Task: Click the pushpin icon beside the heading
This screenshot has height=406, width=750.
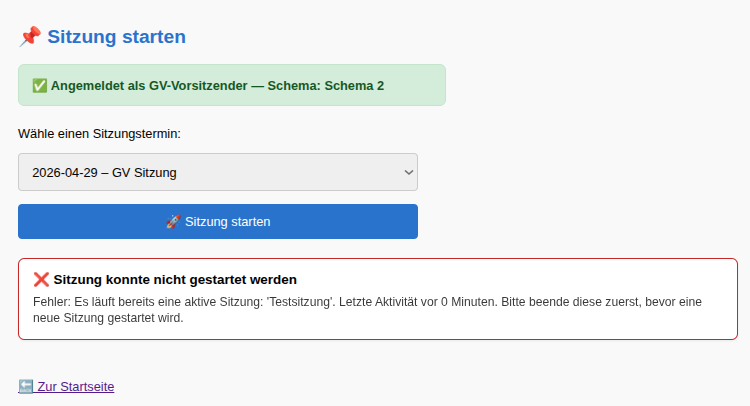Action: [x=30, y=37]
